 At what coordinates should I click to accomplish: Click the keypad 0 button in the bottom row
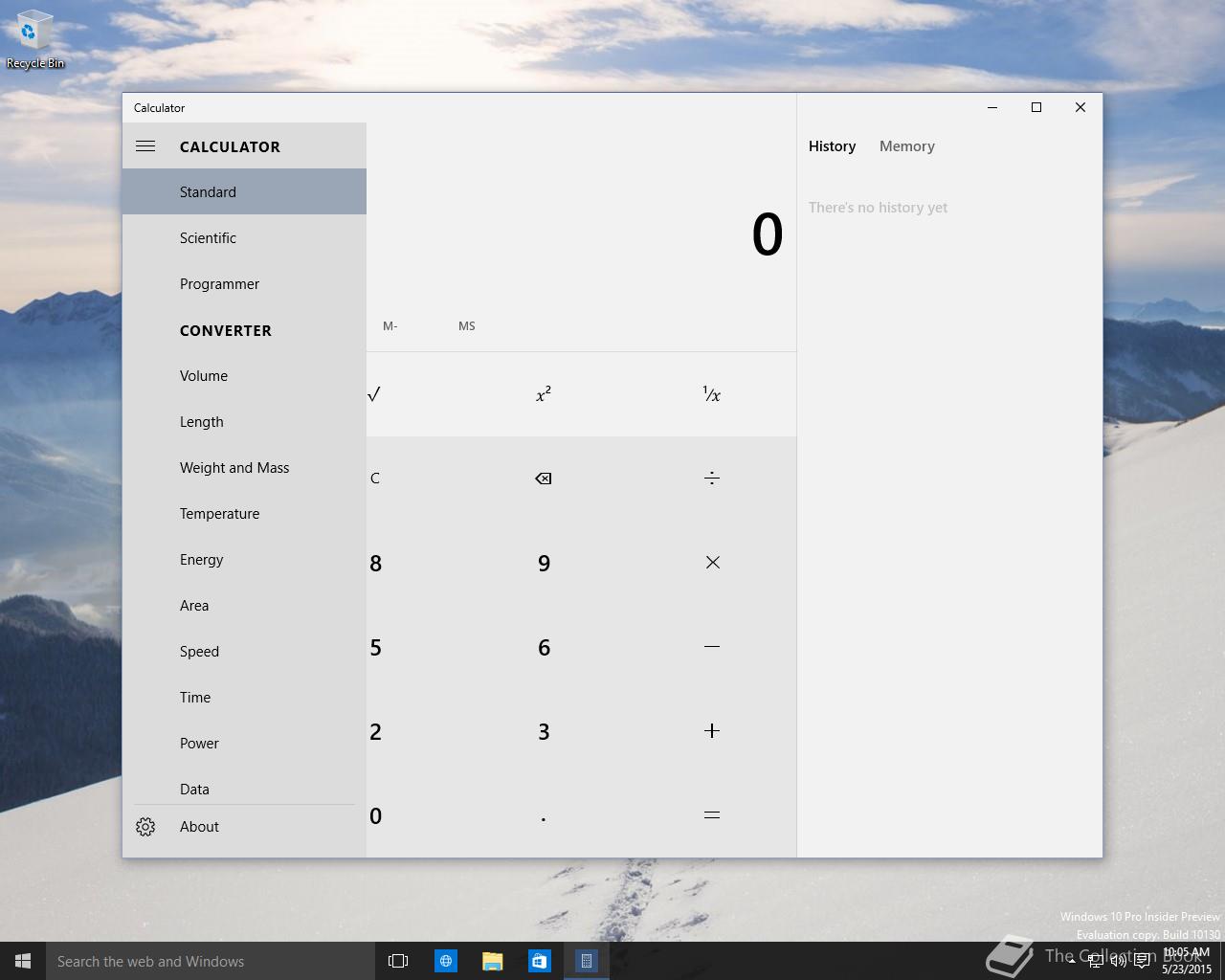click(376, 815)
